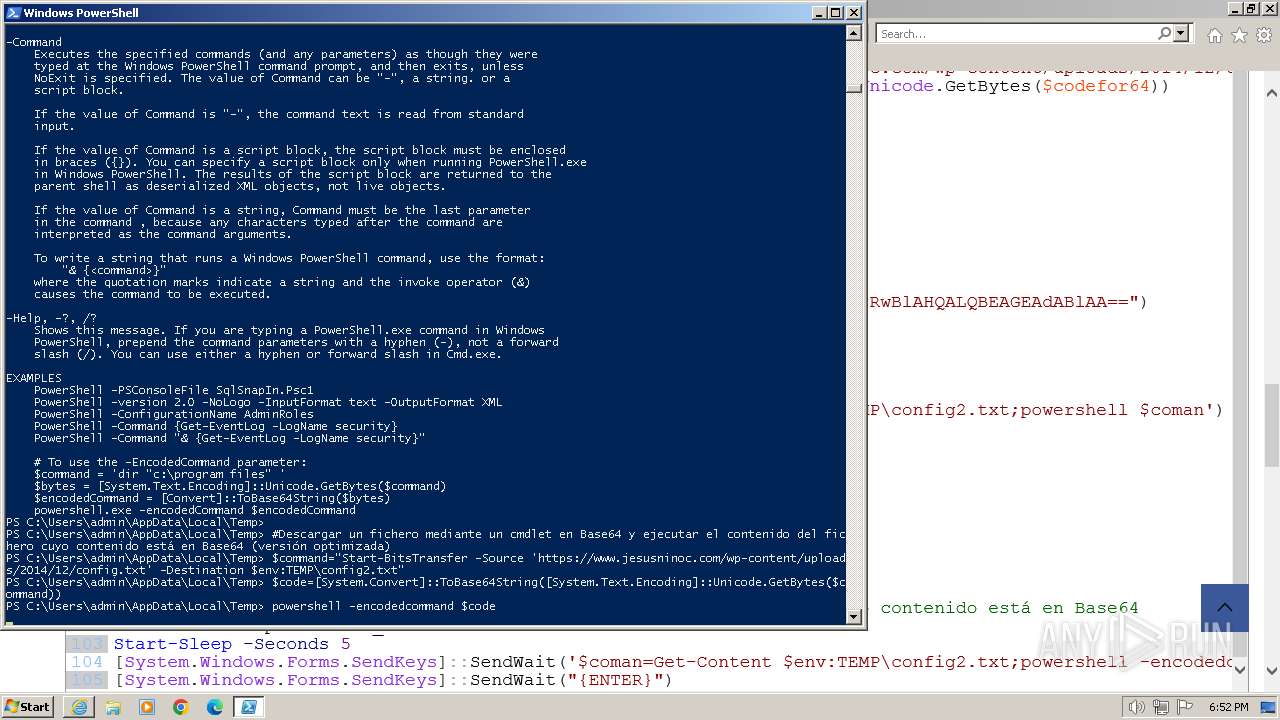
Task: Open File Explorer from the taskbar
Action: pos(113,707)
